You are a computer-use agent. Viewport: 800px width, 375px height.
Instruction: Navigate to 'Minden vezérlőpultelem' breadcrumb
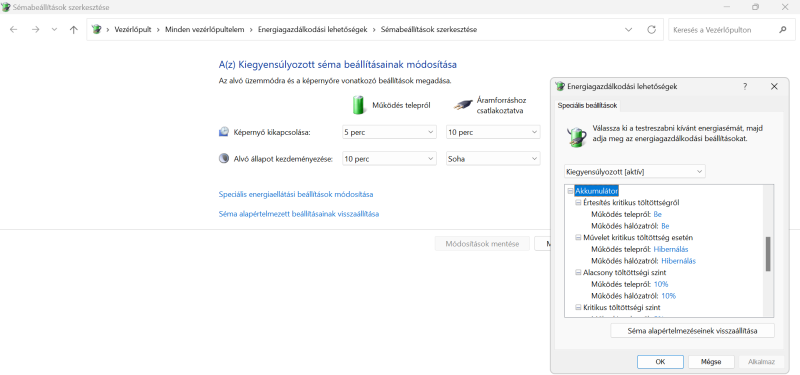pyautogui.click(x=205, y=30)
